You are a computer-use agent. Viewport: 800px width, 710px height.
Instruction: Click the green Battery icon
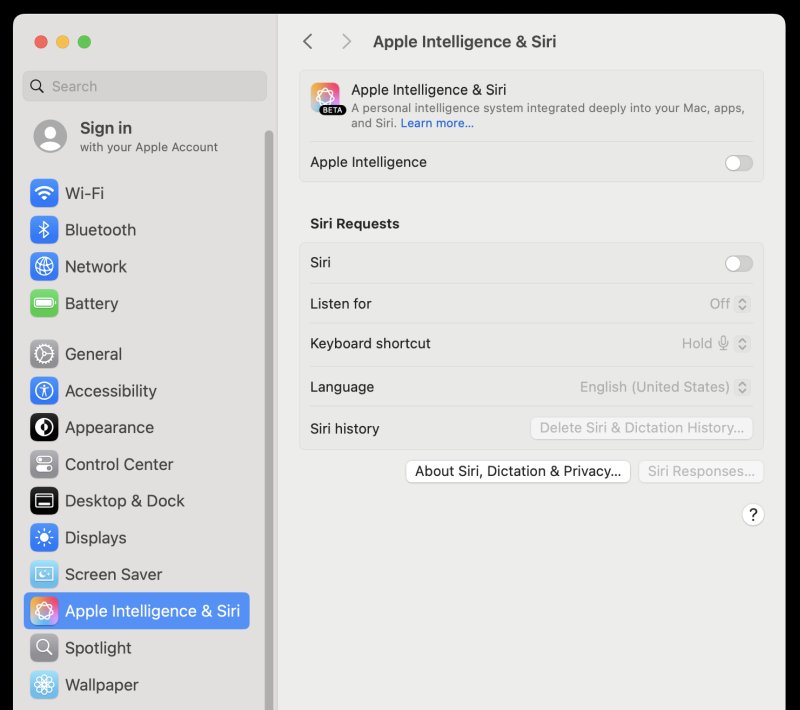pos(44,304)
